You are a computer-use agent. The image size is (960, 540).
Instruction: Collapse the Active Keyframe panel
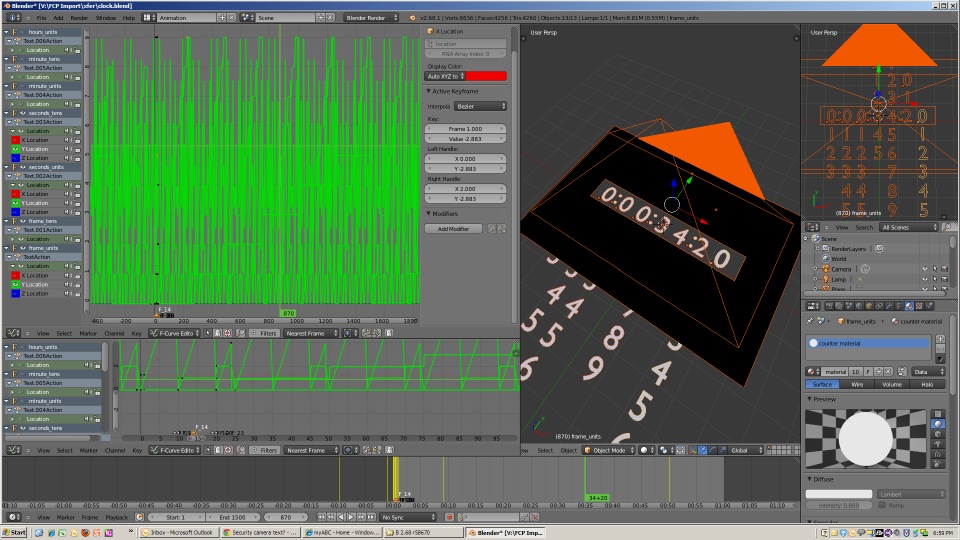pos(429,91)
